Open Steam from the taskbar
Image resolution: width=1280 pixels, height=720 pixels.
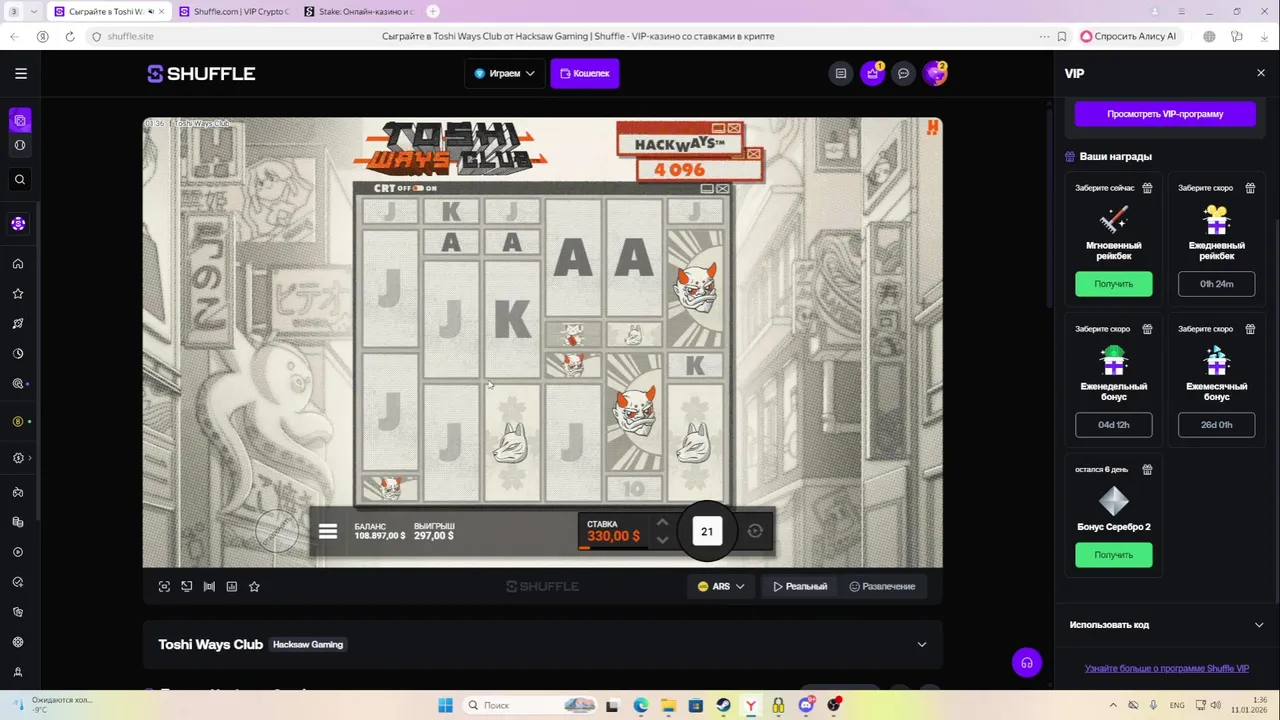coord(723,705)
